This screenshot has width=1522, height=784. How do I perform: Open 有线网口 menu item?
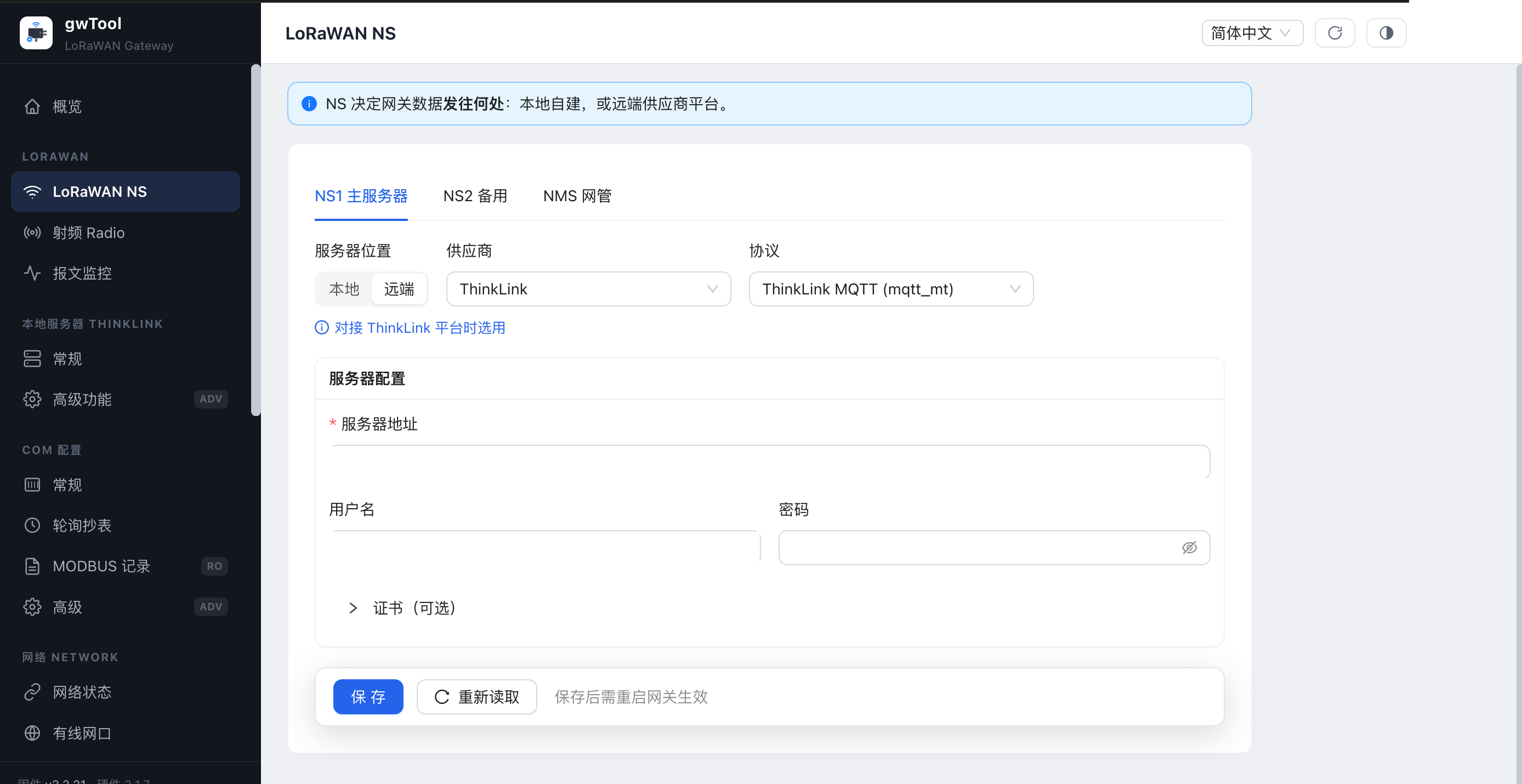coord(125,733)
